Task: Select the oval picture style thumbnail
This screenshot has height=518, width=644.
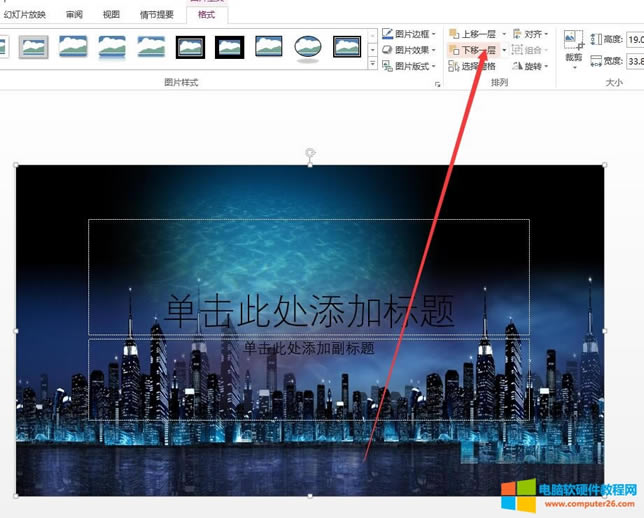Action: point(308,47)
